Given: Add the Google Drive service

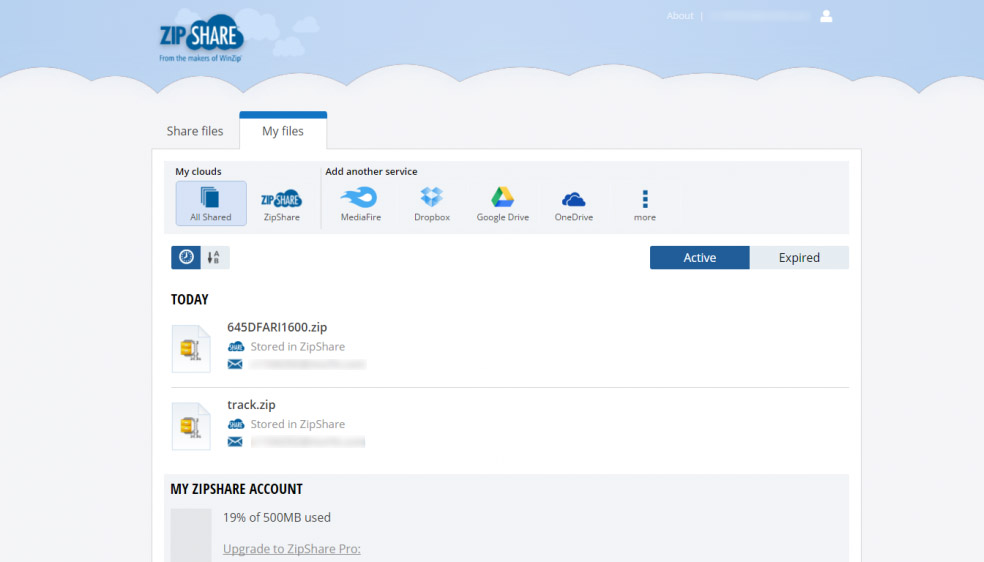Looking at the screenshot, I should pos(503,204).
